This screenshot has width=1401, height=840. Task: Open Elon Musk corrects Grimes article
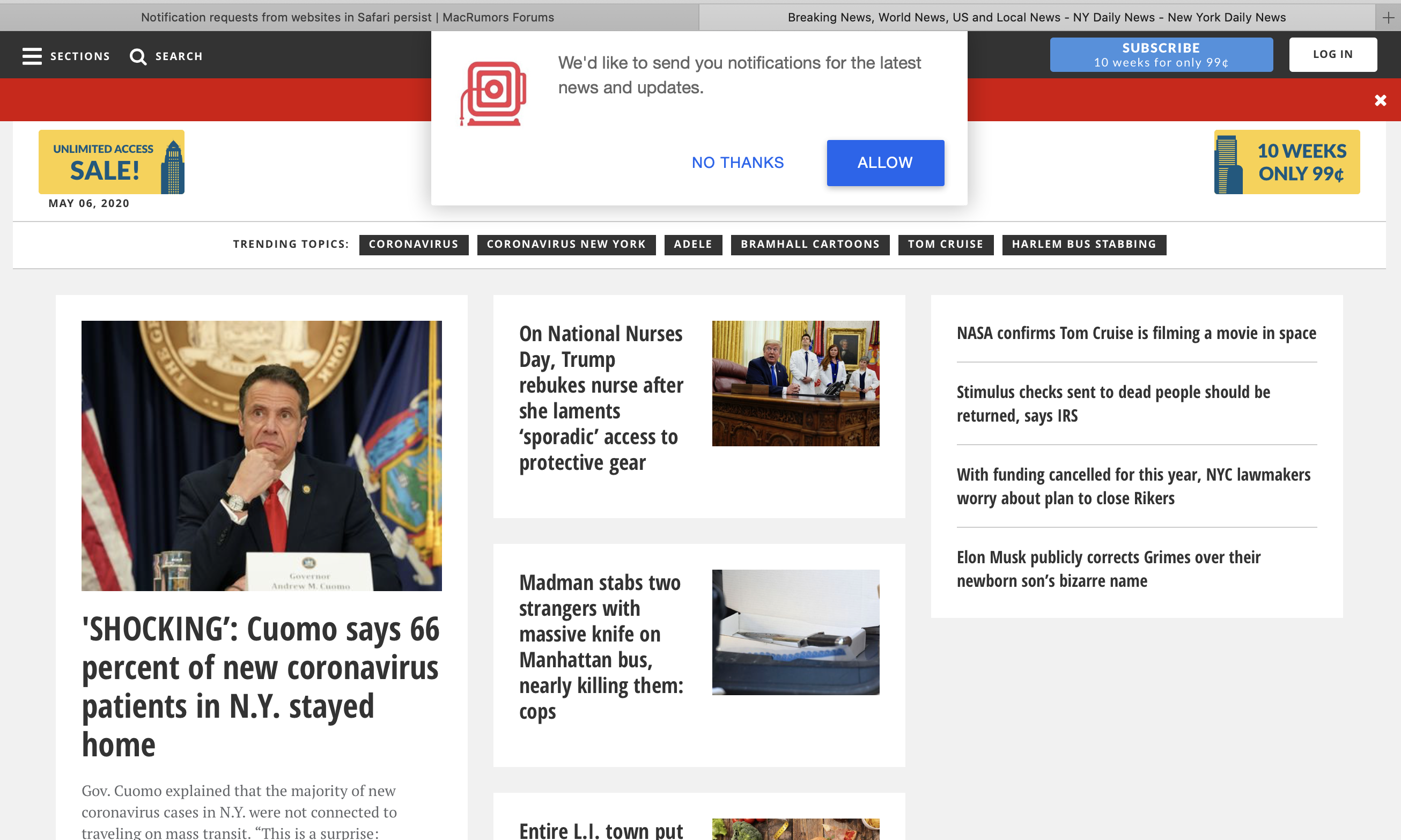(1108, 569)
